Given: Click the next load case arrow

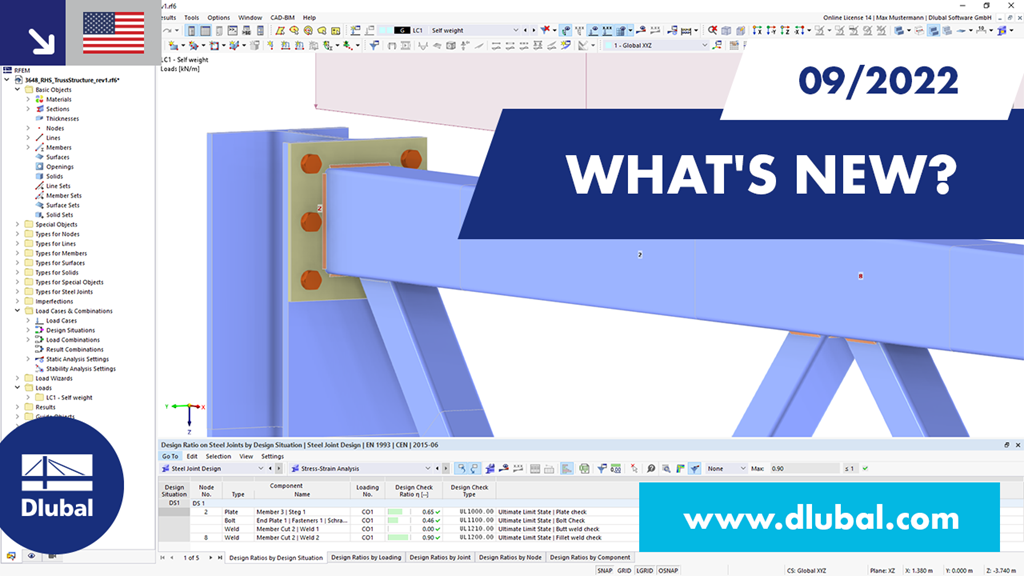Looking at the screenshot, I should (x=534, y=31).
